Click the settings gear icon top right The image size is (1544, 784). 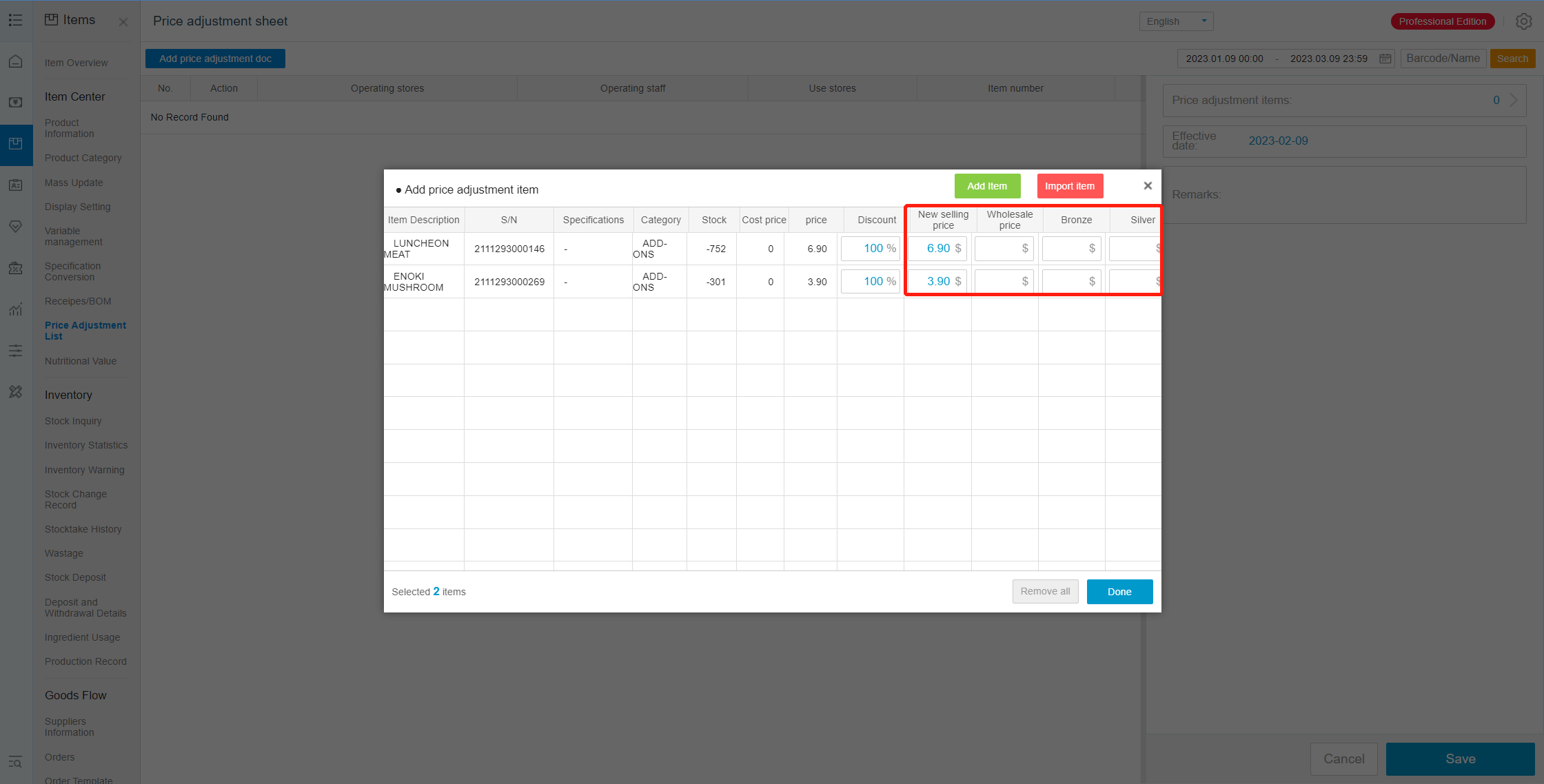pyautogui.click(x=1523, y=21)
